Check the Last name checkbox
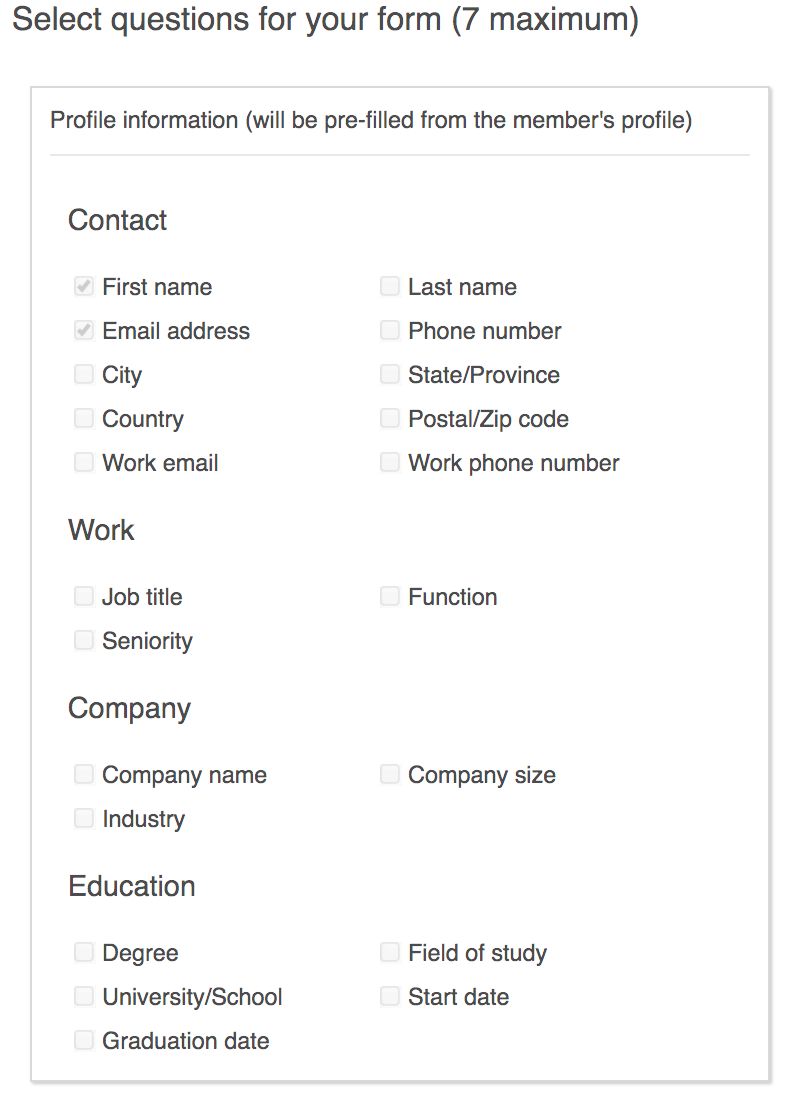The width and height of the screenshot is (790, 1096). click(390, 287)
